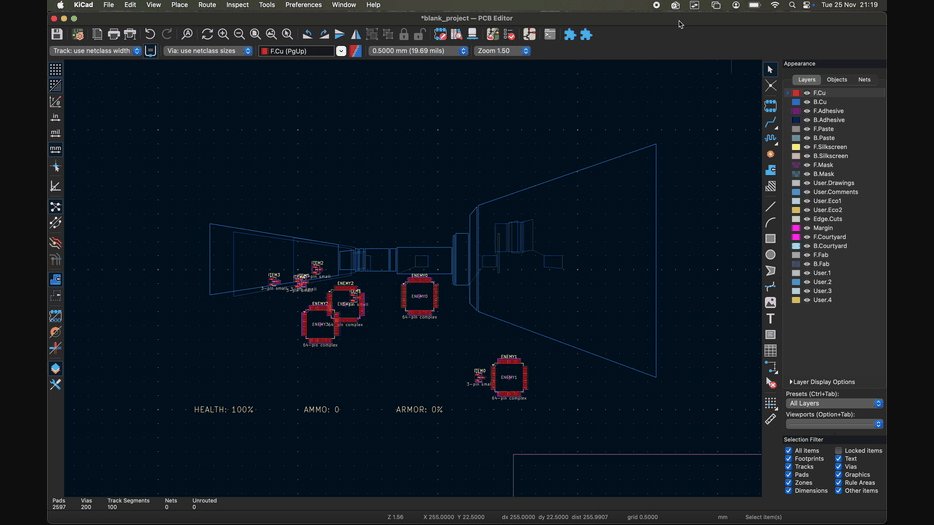
Task: Click the Undo arrow icon
Action: [x=149, y=34]
